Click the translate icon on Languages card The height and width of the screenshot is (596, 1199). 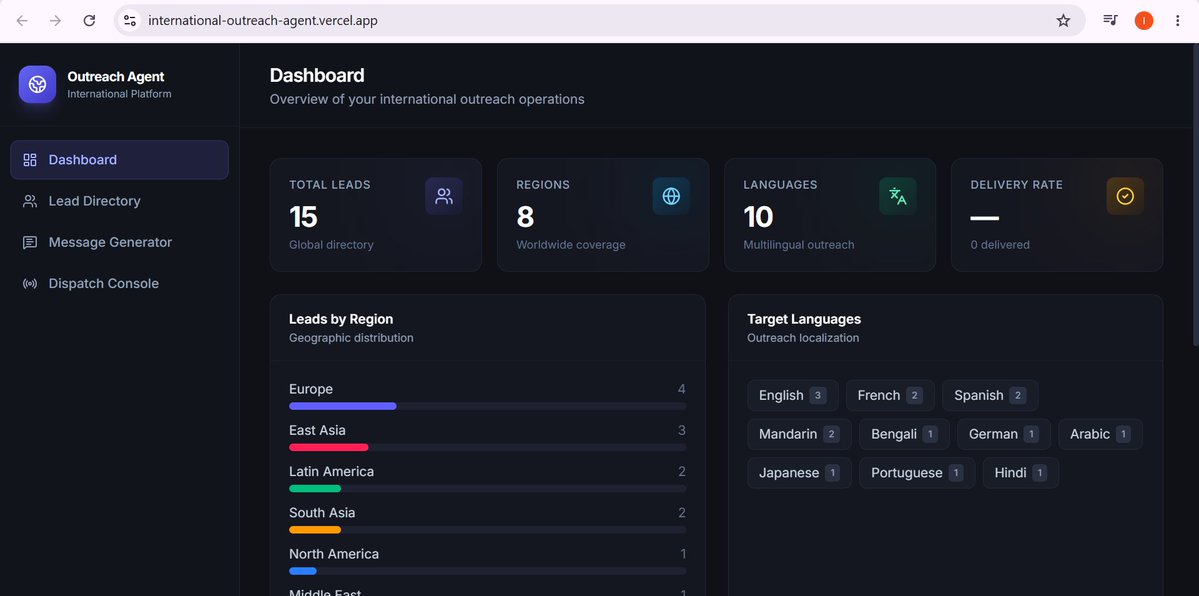pos(898,196)
